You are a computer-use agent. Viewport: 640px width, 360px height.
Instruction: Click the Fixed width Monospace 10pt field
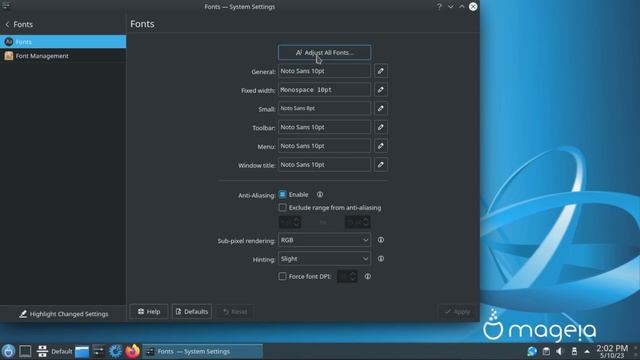[324, 90]
